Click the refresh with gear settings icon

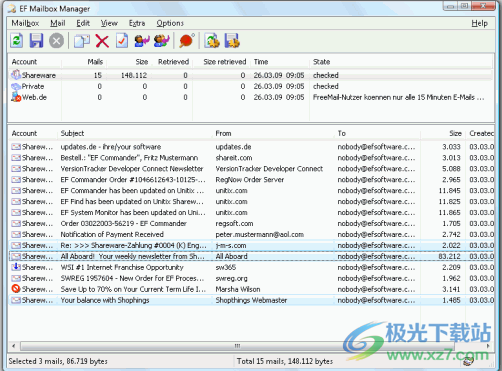212,41
